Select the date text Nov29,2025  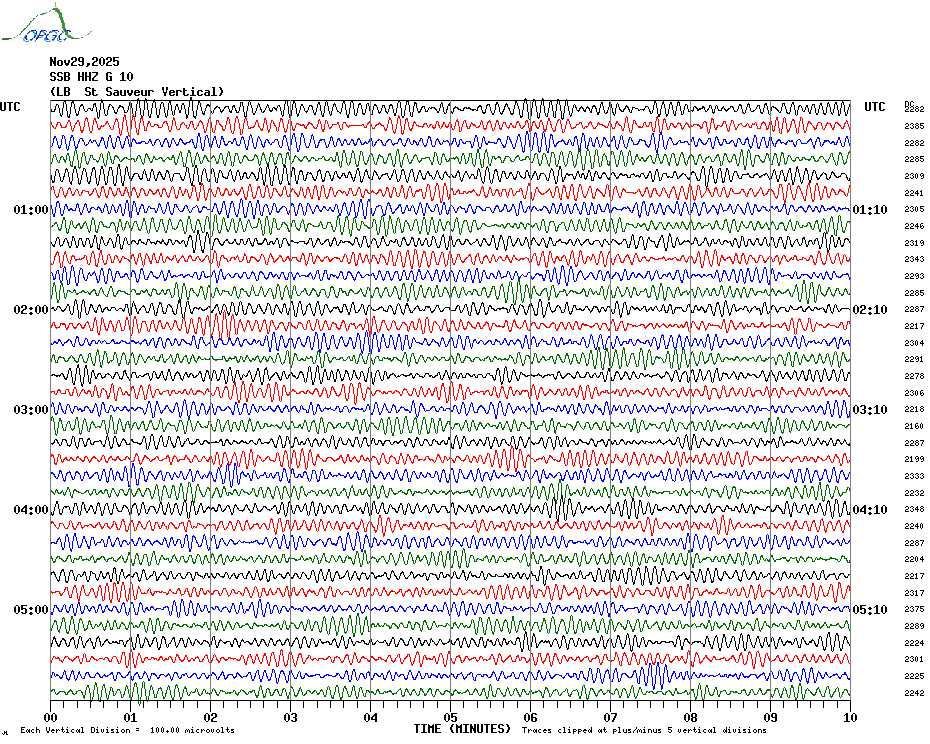84,62
